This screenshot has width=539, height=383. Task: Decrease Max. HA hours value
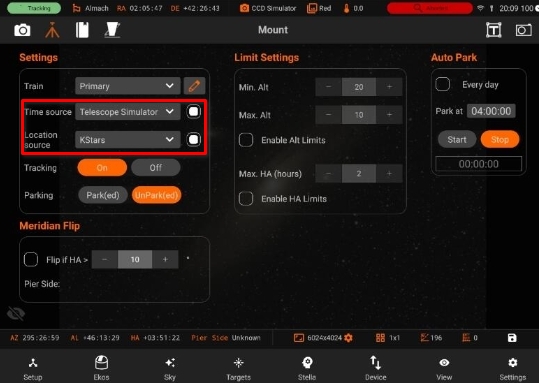329,174
